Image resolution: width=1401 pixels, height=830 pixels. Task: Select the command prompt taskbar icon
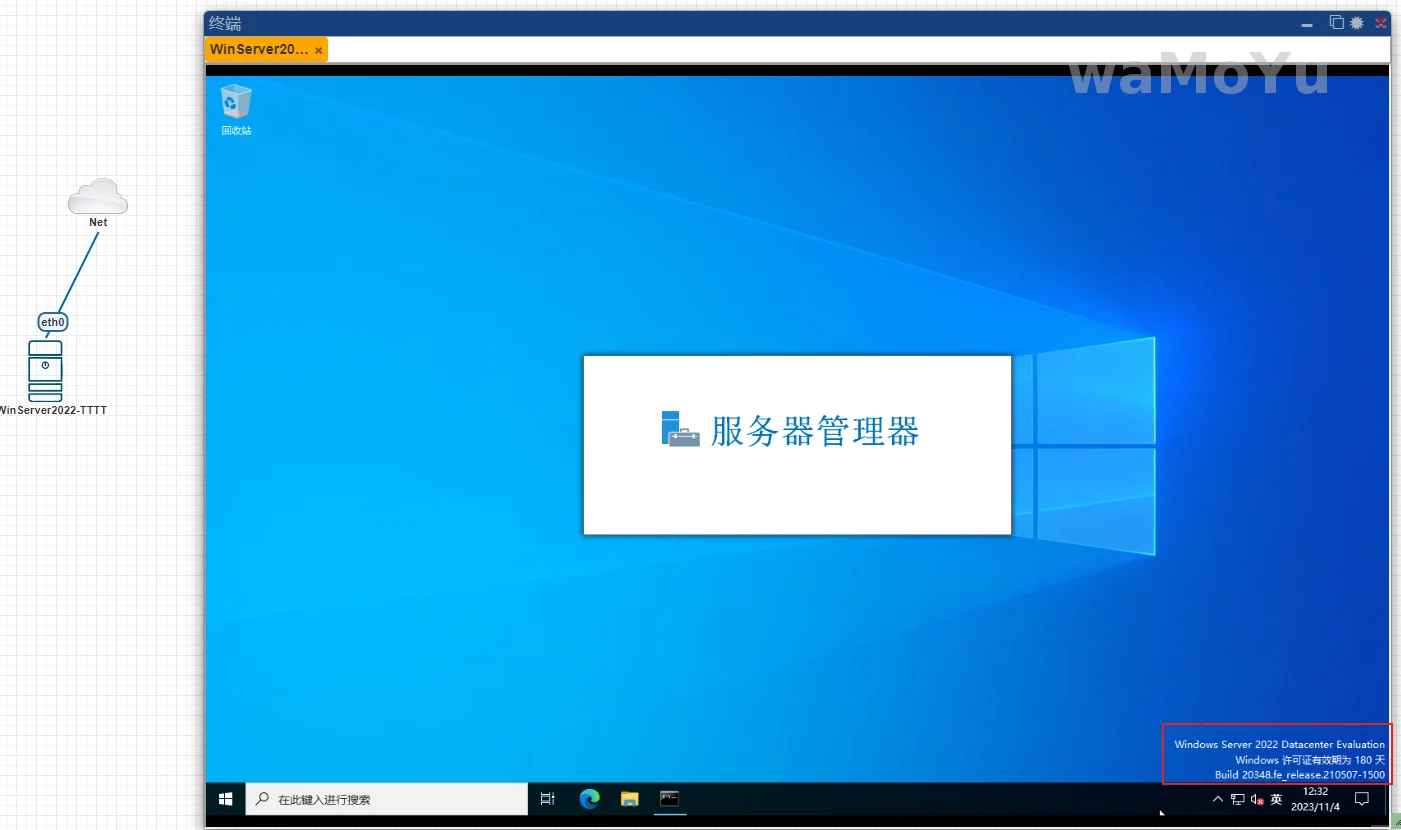[670, 799]
